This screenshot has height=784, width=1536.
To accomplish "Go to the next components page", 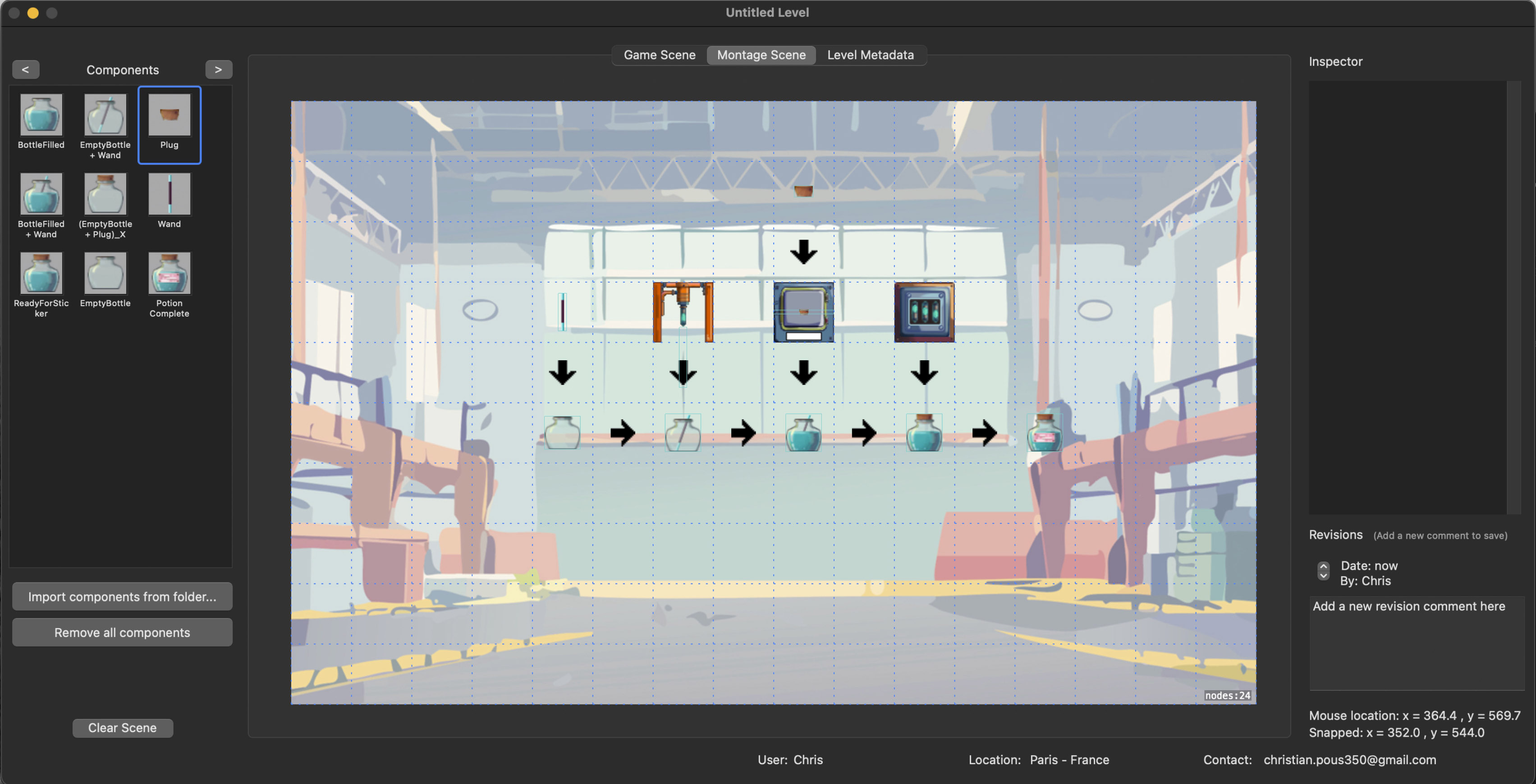I will 218,69.
